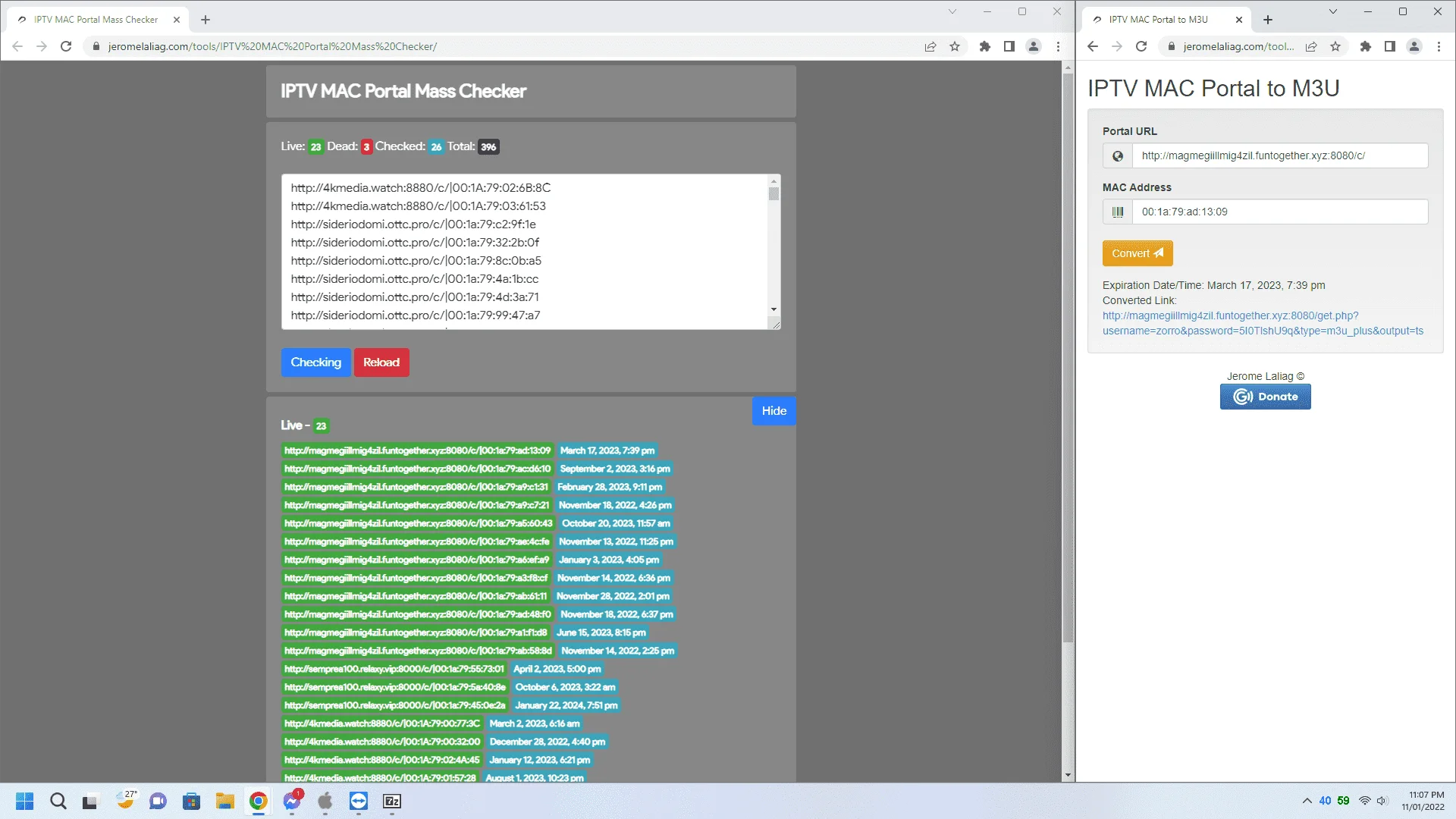This screenshot has width=1456, height=819.
Task: Show hidden system tray icons
Action: click(x=1307, y=801)
